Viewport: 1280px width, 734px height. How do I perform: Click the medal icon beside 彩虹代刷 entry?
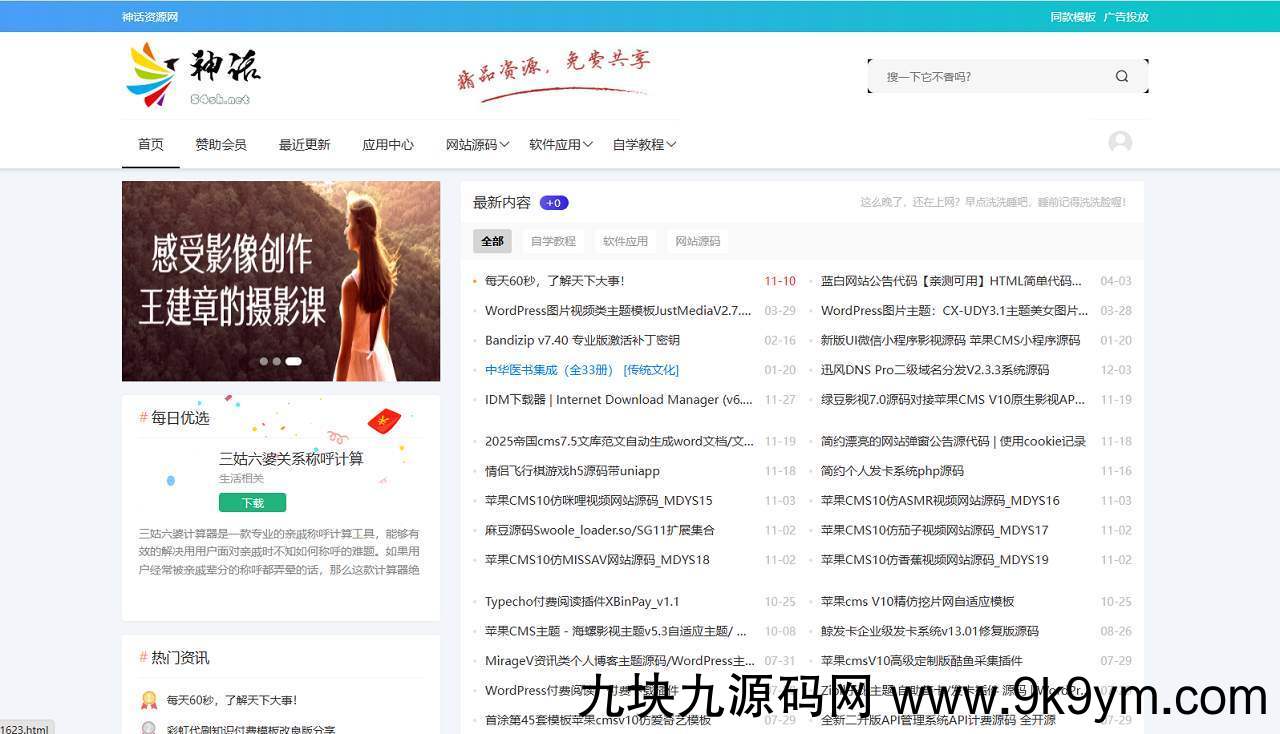tap(149, 729)
